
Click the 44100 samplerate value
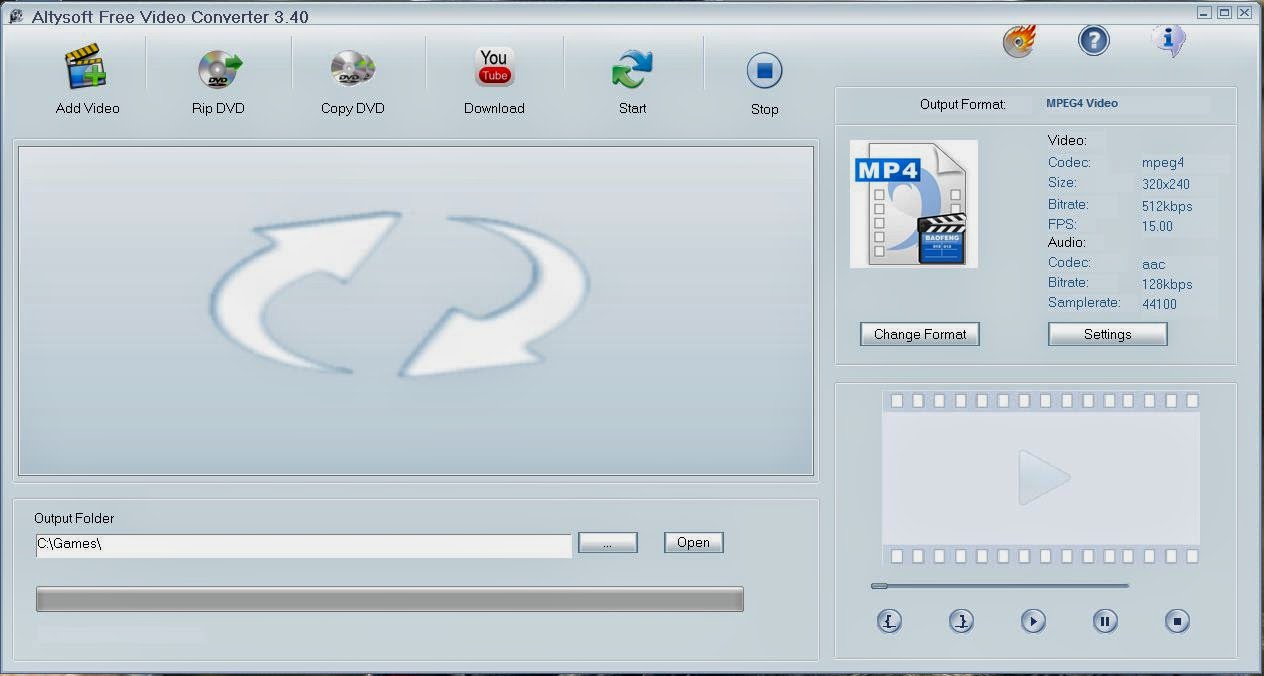[x=1159, y=304]
